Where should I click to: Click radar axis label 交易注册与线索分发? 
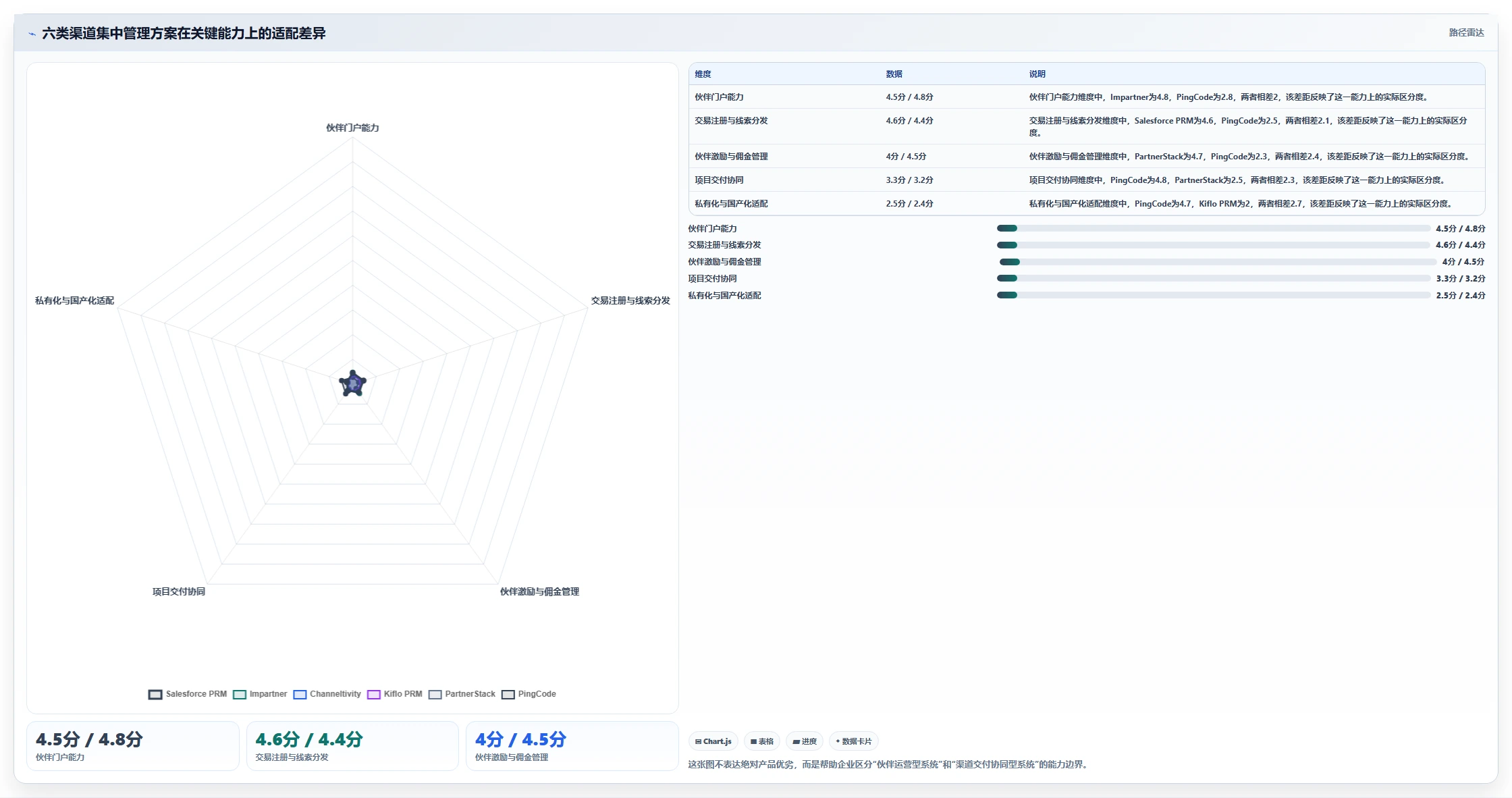coord(630,300)
